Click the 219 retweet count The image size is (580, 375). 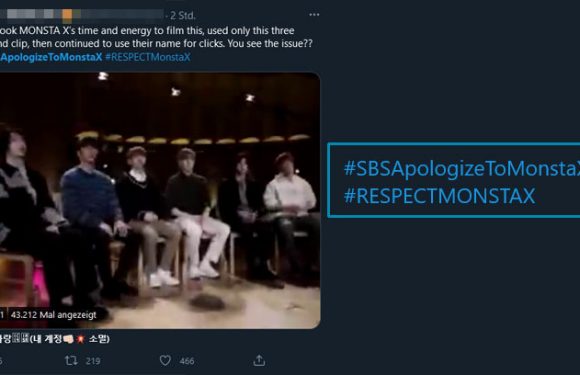click(x=93, y=361)
